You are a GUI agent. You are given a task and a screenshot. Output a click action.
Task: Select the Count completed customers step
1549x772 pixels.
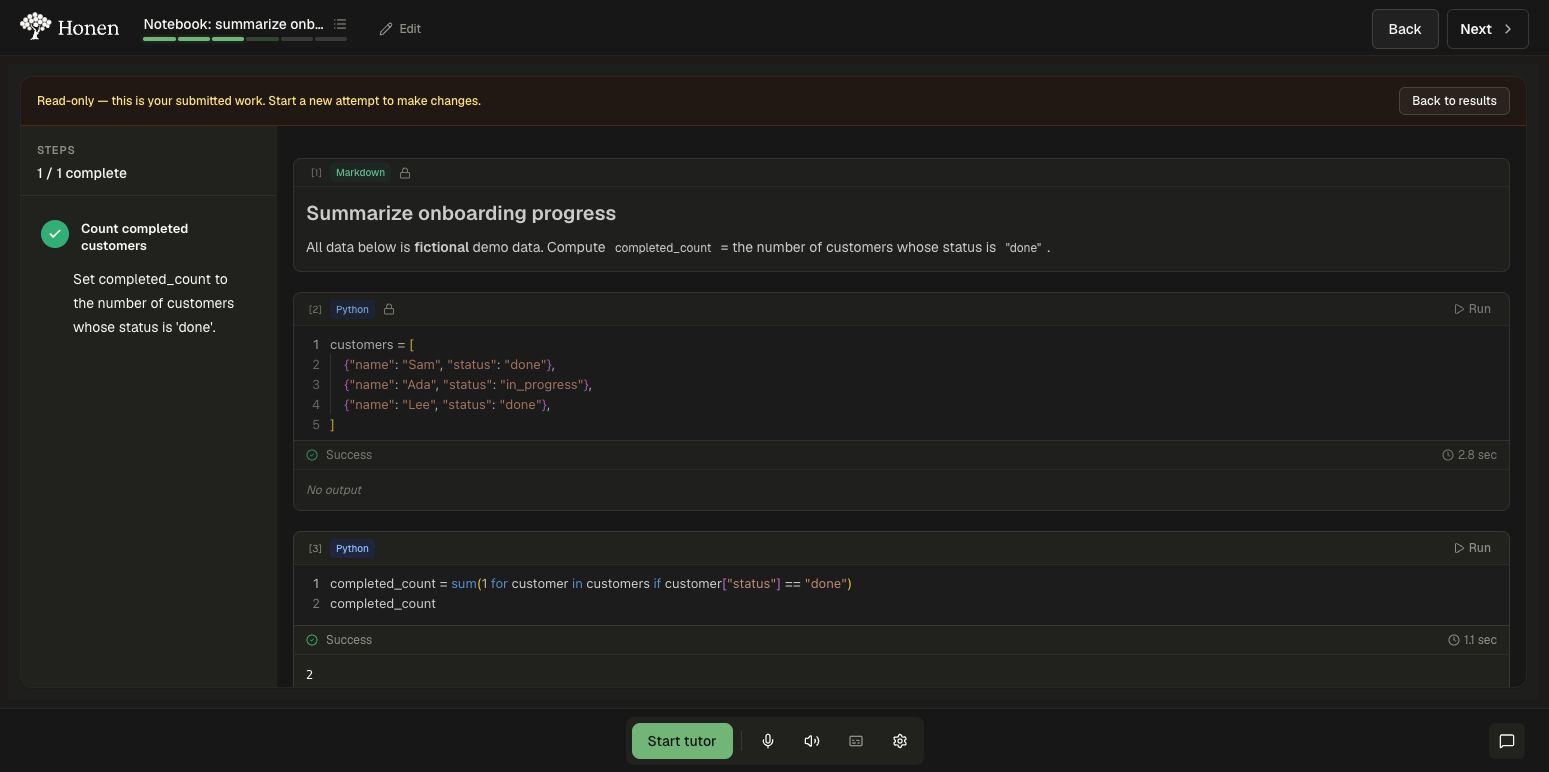(134, 237)
